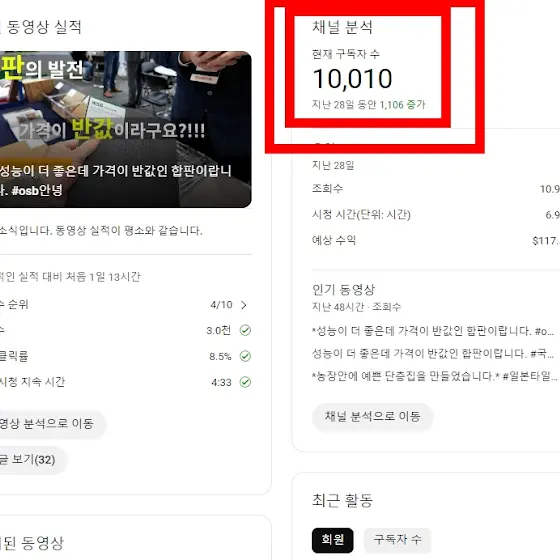Open the latest video thumbnail
The width and height of the screenshot is (560, 560).
[125, 129]
